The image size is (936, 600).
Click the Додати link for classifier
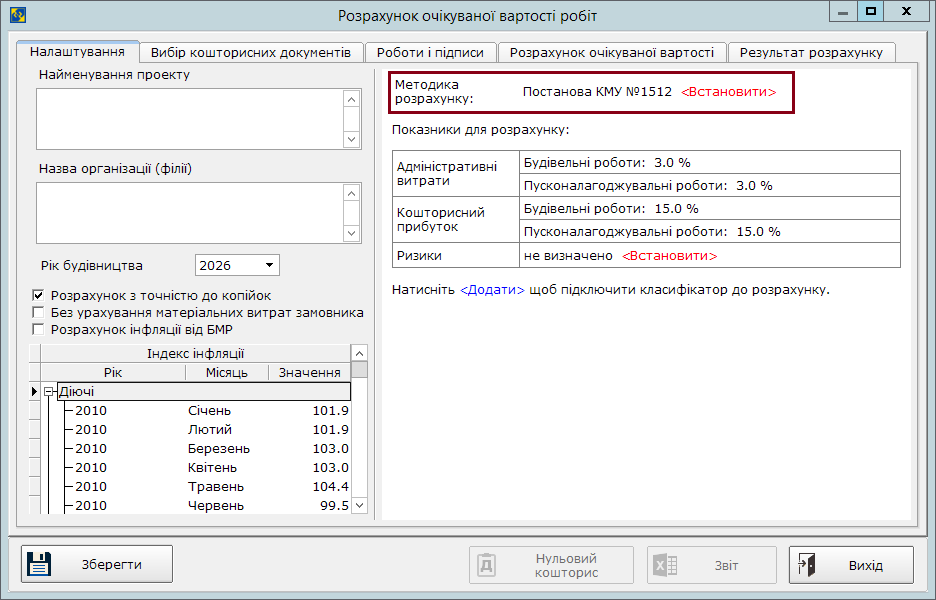click(x=492, y=290)
